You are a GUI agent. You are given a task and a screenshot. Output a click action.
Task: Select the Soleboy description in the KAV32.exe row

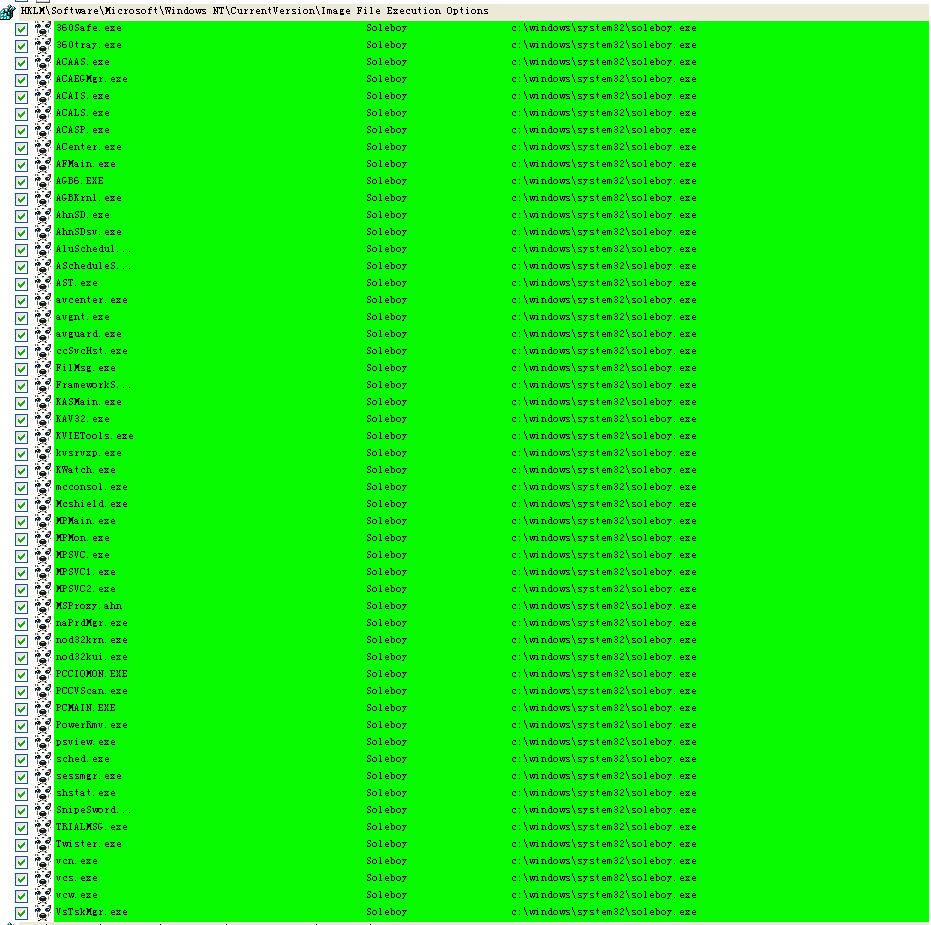[x=387, y=419]
